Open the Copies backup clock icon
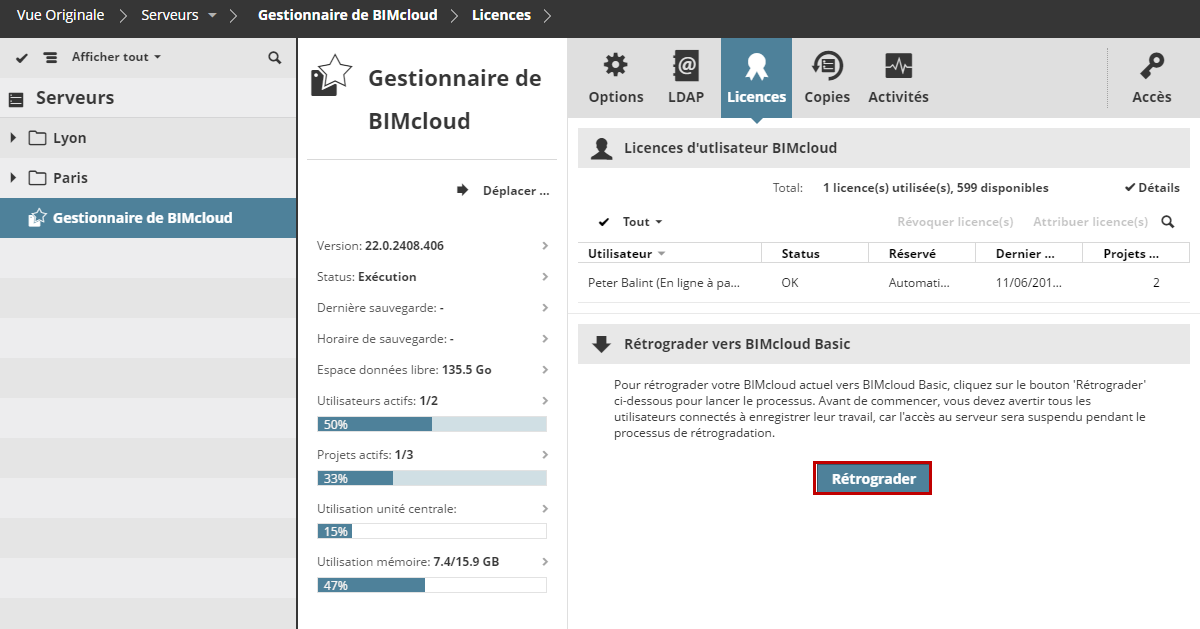The height and width of the screenshot is (629, 1200). click(x=827, y=66)
